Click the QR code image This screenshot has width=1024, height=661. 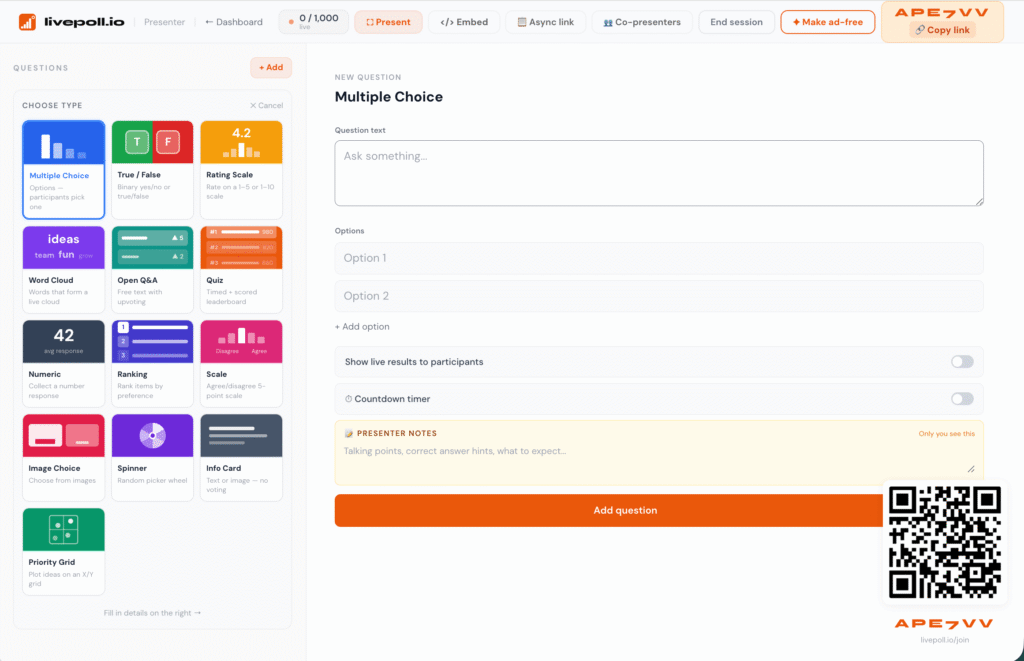tap(944, 542)
